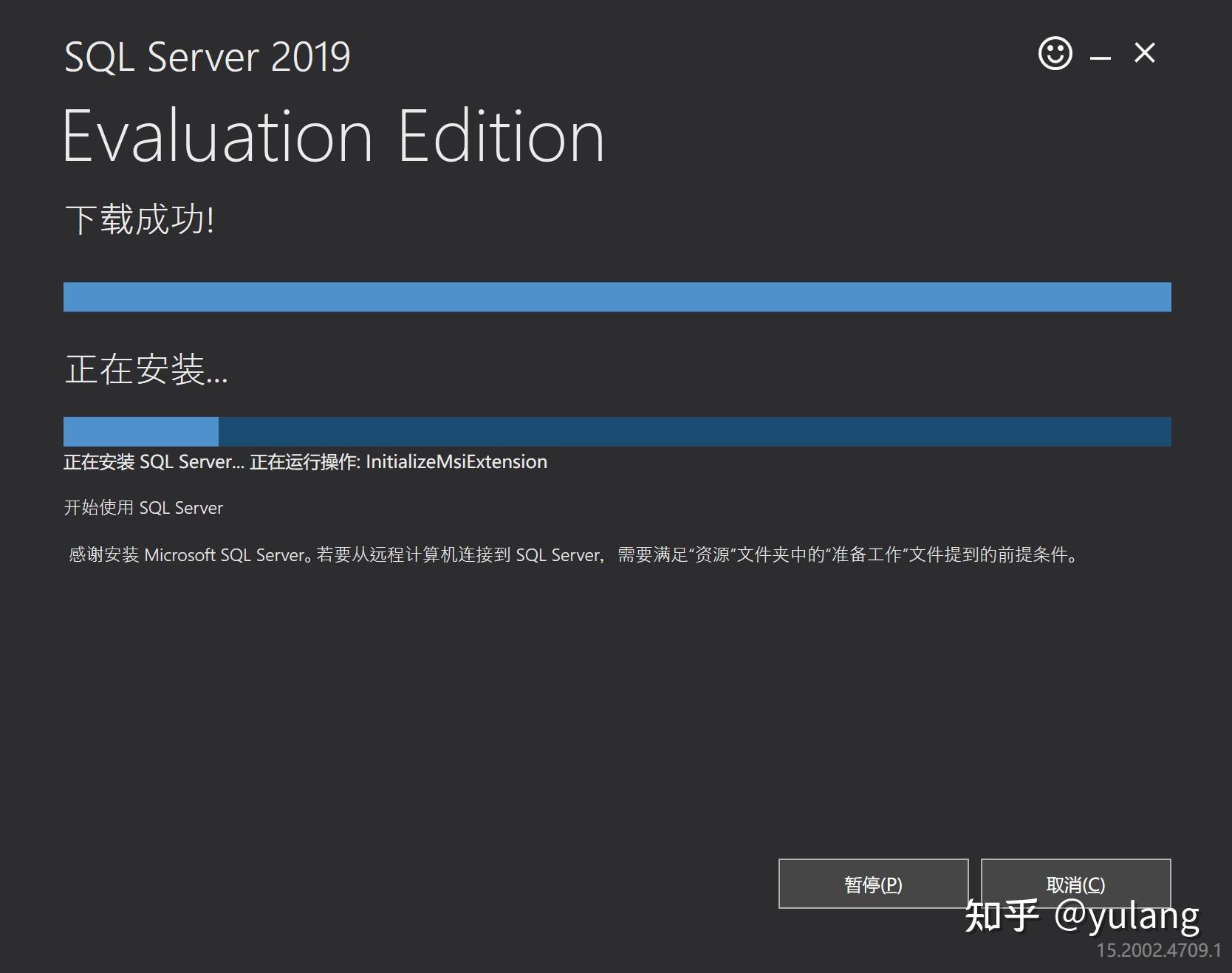Close the SQL Server installer
The width and height of the screenshot is (1232, 973).
pos(1144,53)
